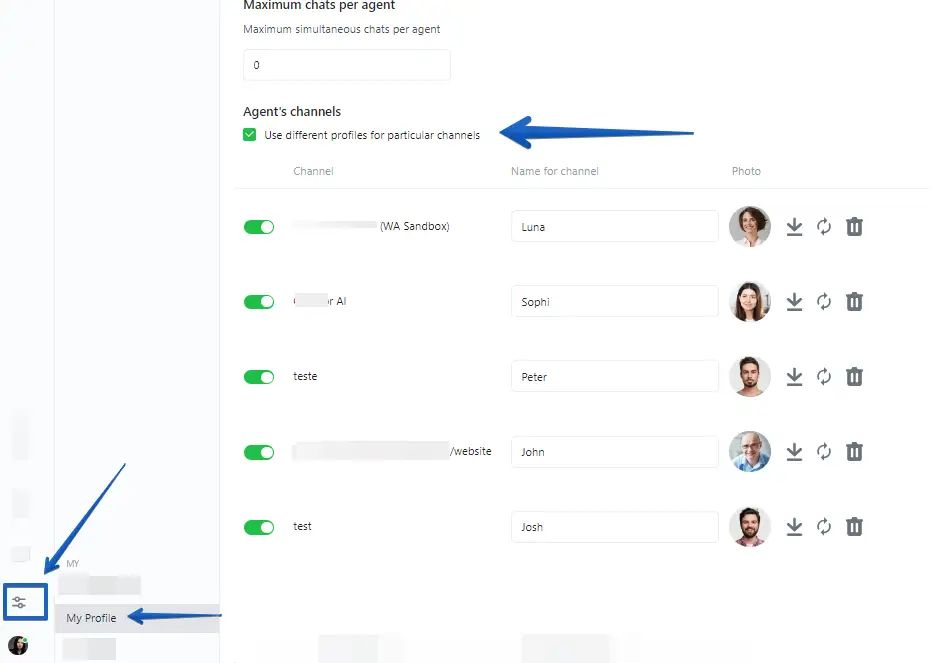This screenshot has height=663, width=936.
Task: Click the Maximum chats per agent field
Action: click(346, 65)
